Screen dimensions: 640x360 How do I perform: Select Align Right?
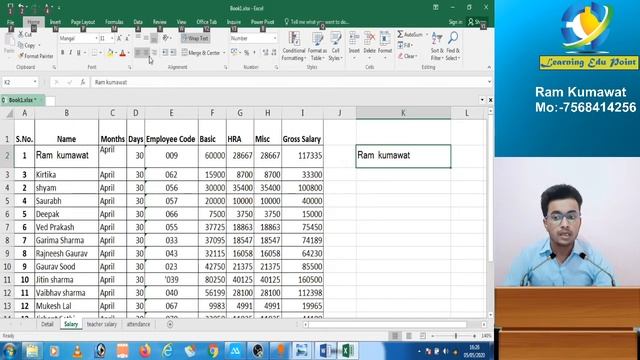click(x=154, y=53)
